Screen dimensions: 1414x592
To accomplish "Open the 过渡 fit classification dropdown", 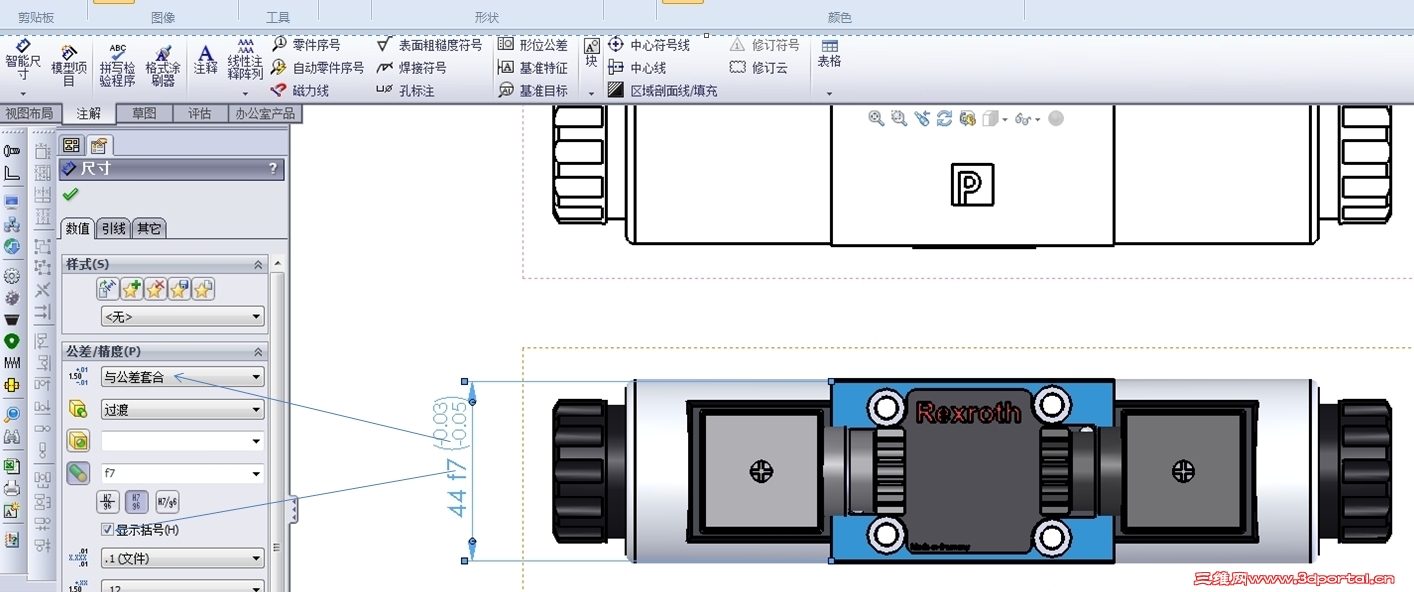I will pyautogui.click(x=182, y=410).
